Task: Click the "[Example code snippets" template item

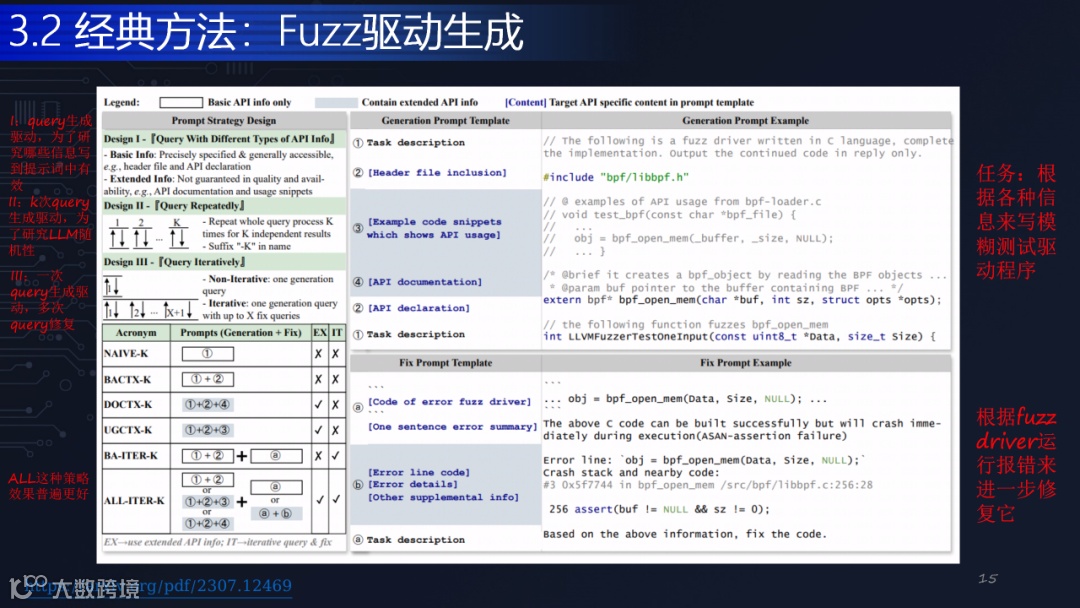Action: point(435,222)
